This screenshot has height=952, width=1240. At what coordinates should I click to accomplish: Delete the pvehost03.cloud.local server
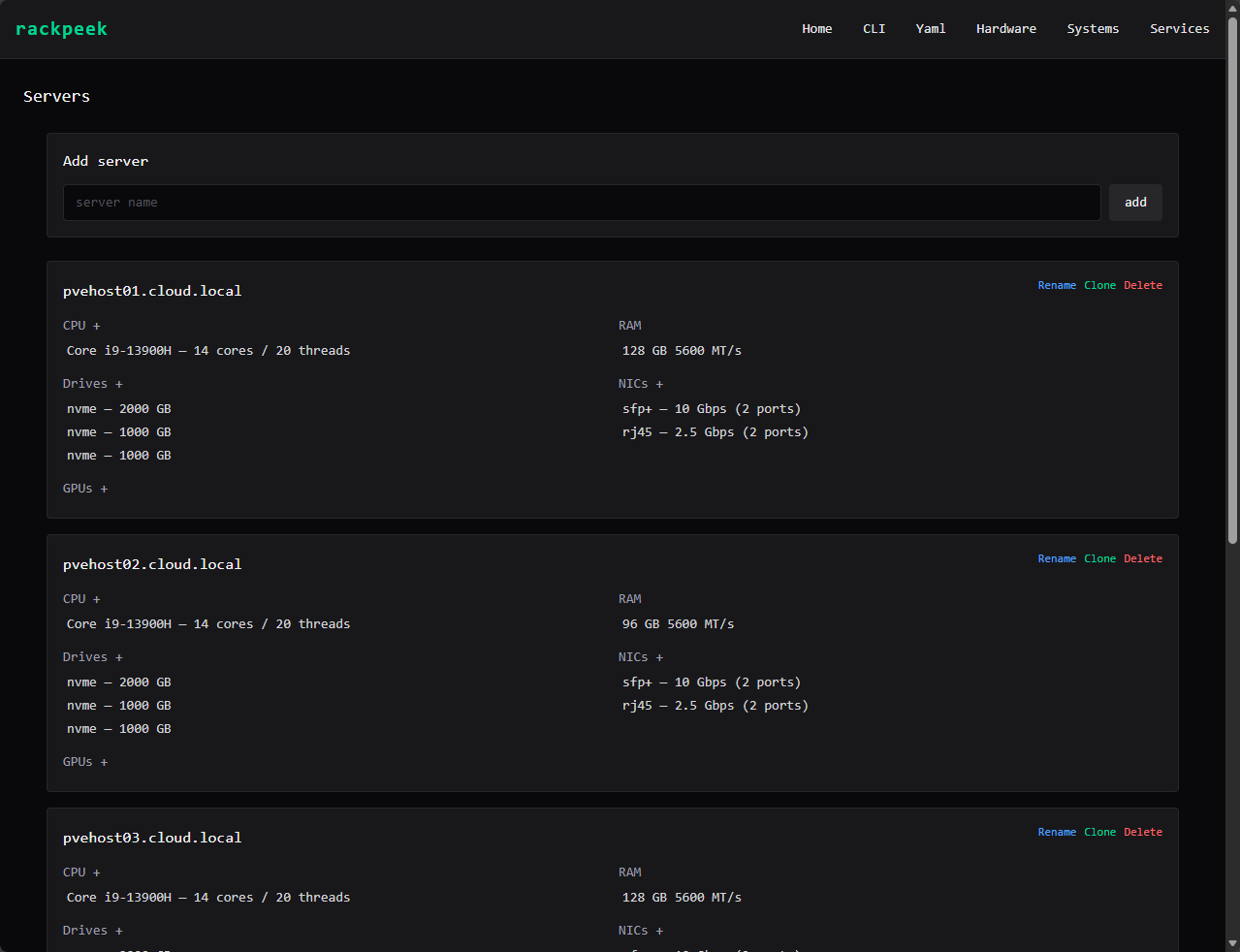tap(1143, 832)
